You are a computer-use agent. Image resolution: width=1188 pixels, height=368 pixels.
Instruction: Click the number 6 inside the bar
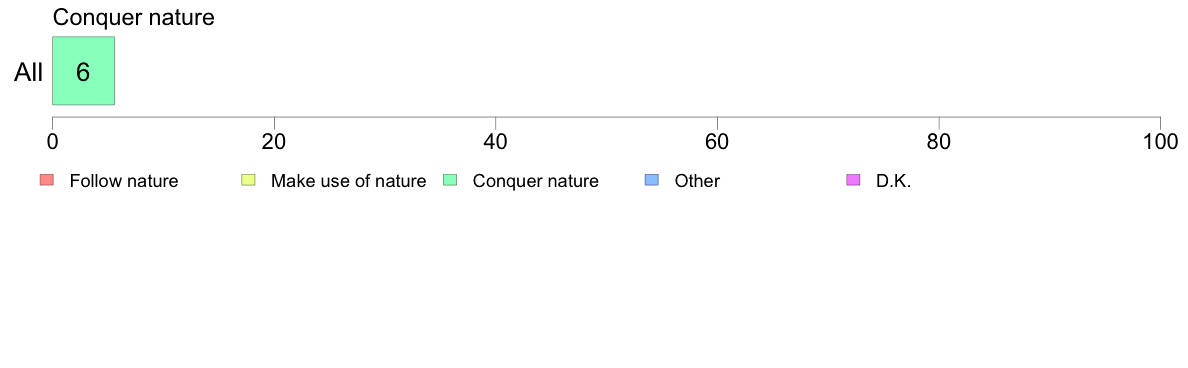[x=83, y=72]
